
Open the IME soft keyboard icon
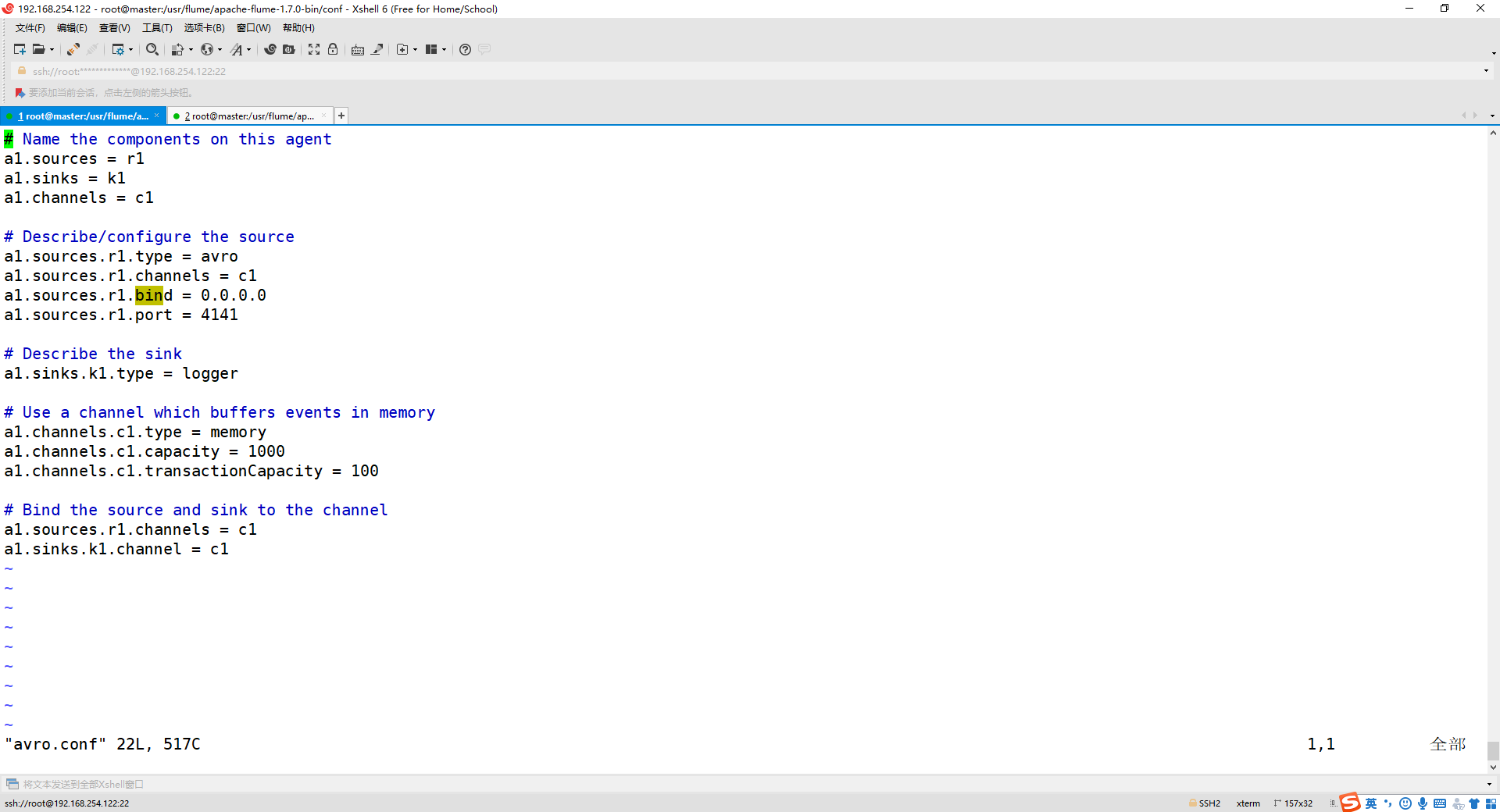click(x=1440, y=803)
